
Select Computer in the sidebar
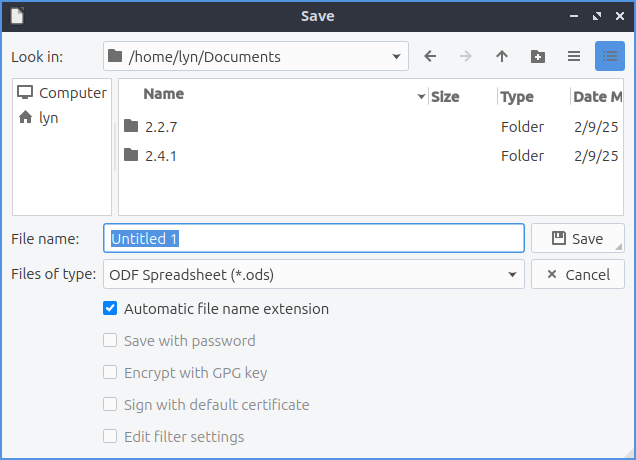click(x=62, y=93)
